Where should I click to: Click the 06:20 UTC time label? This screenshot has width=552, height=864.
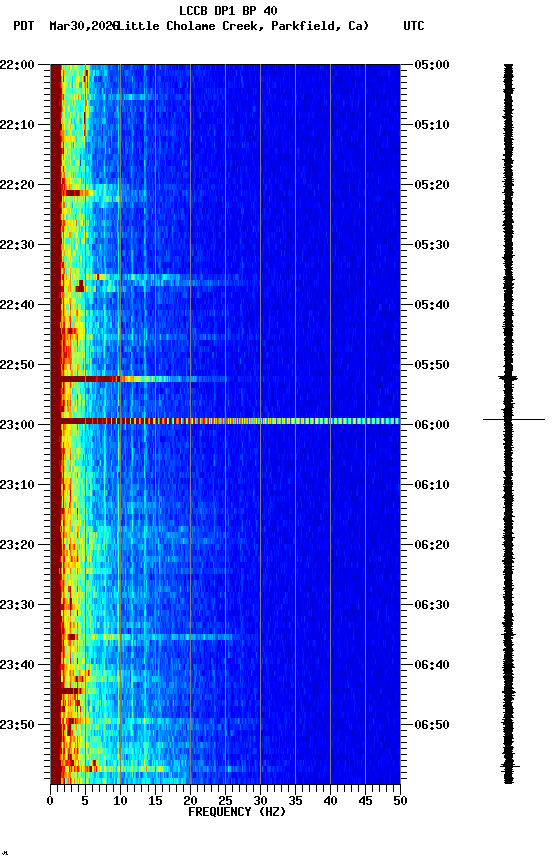pos(432,545)
